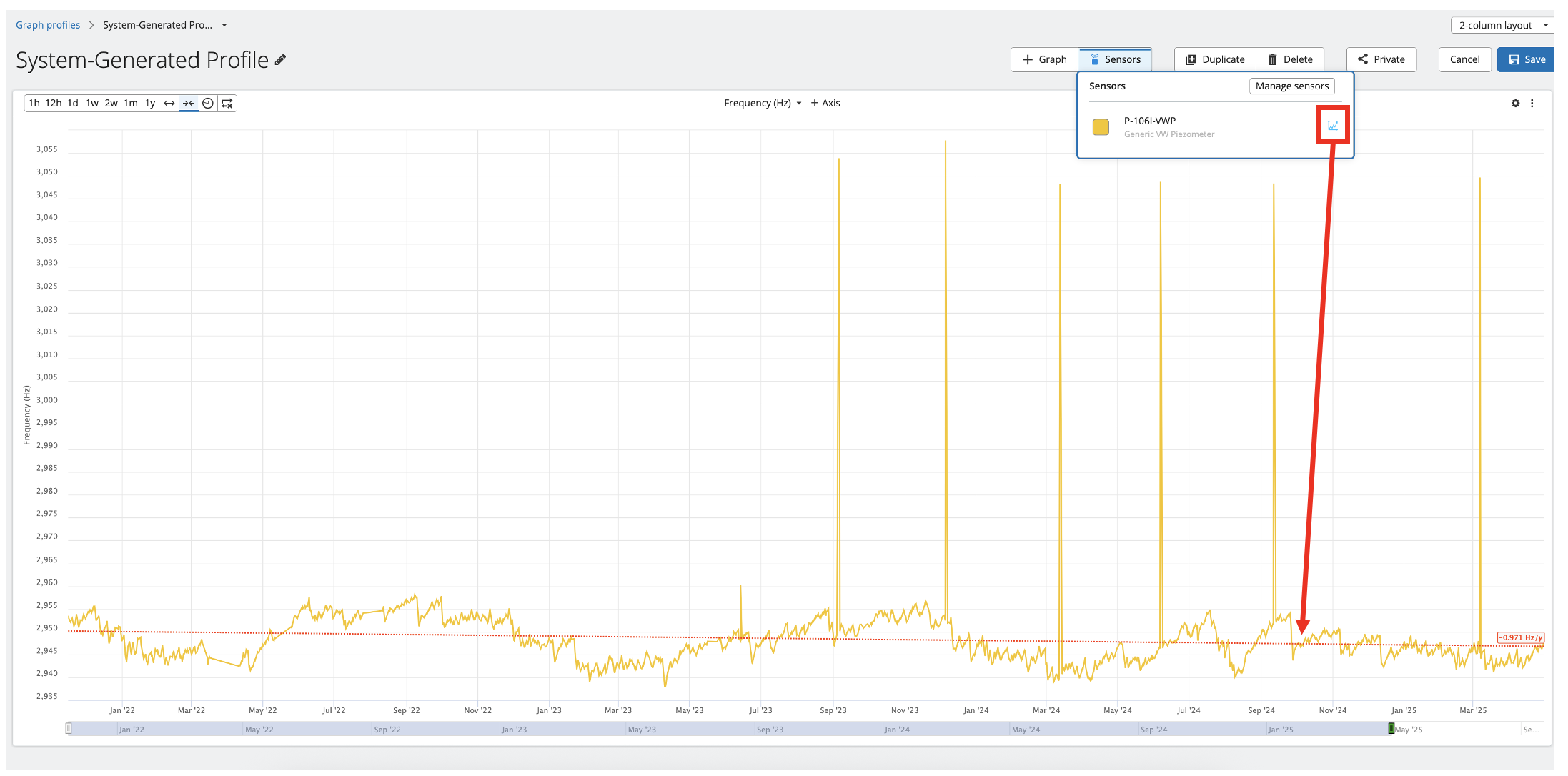Open the 2-column layout dropdown
Image resolution: width=1568 pixels, height=776 pixels.
coord(1502,25)
